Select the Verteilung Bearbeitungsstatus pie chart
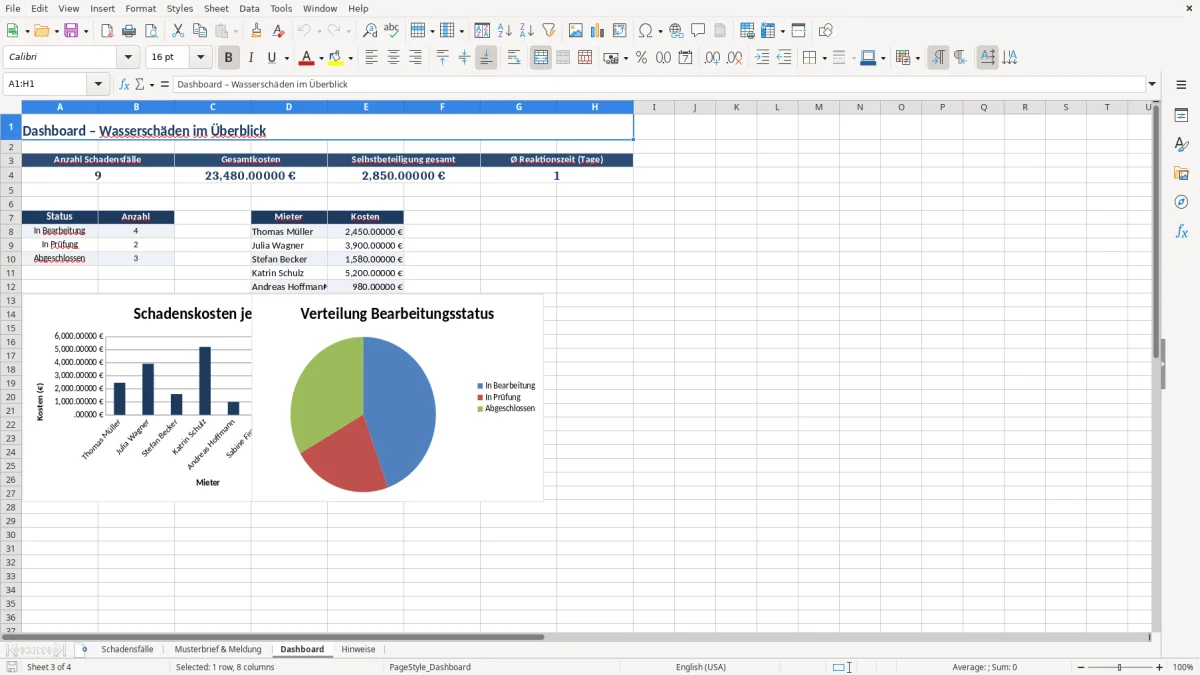Viewport: 1200px width, 675px height. pos(398,398)
